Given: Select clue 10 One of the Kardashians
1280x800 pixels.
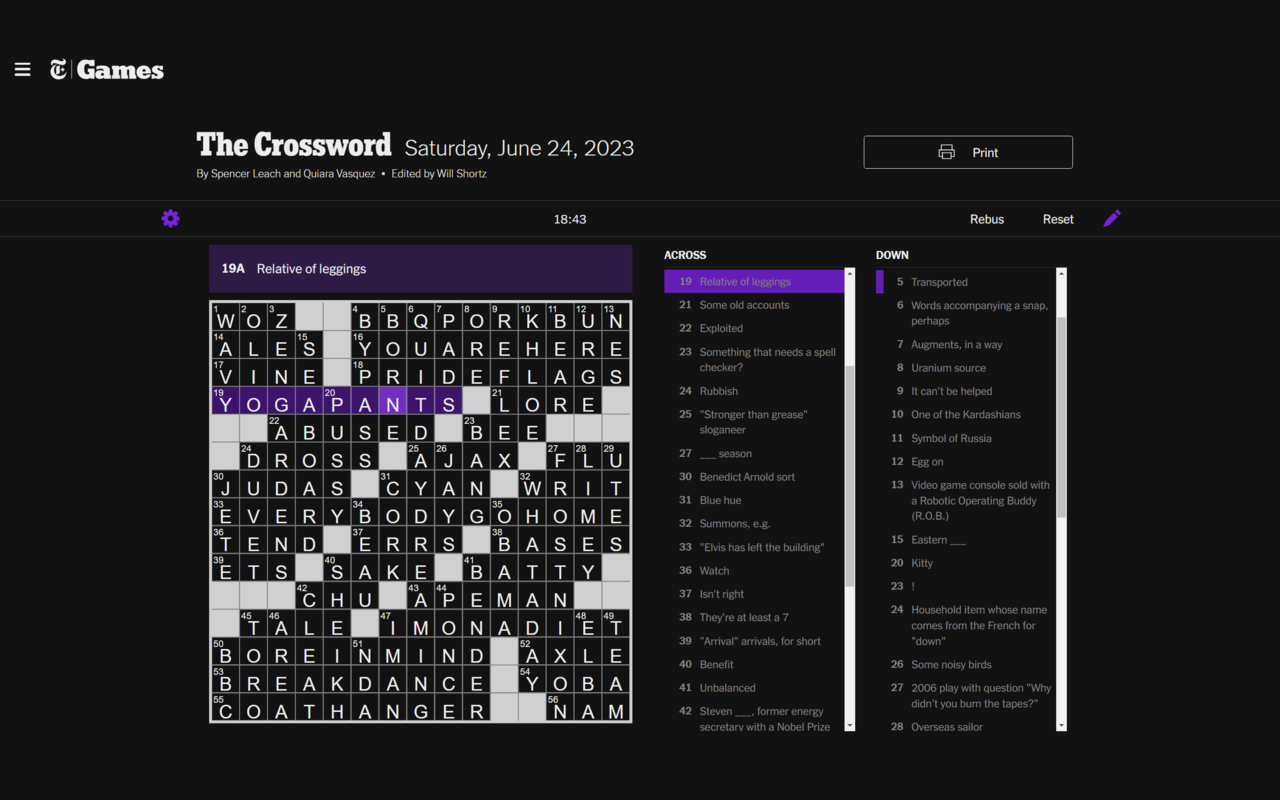Looking at the screenshot, I should (x=966, y=414).
